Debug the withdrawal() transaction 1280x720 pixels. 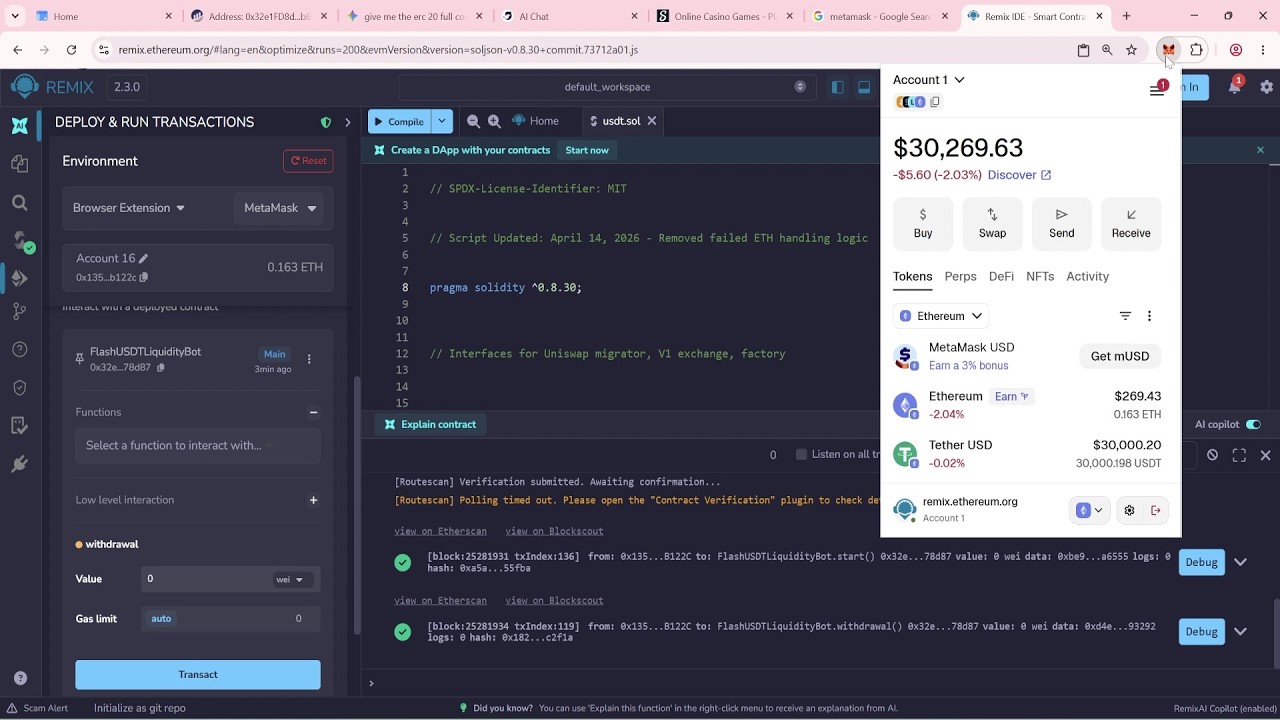point(1201,631)
